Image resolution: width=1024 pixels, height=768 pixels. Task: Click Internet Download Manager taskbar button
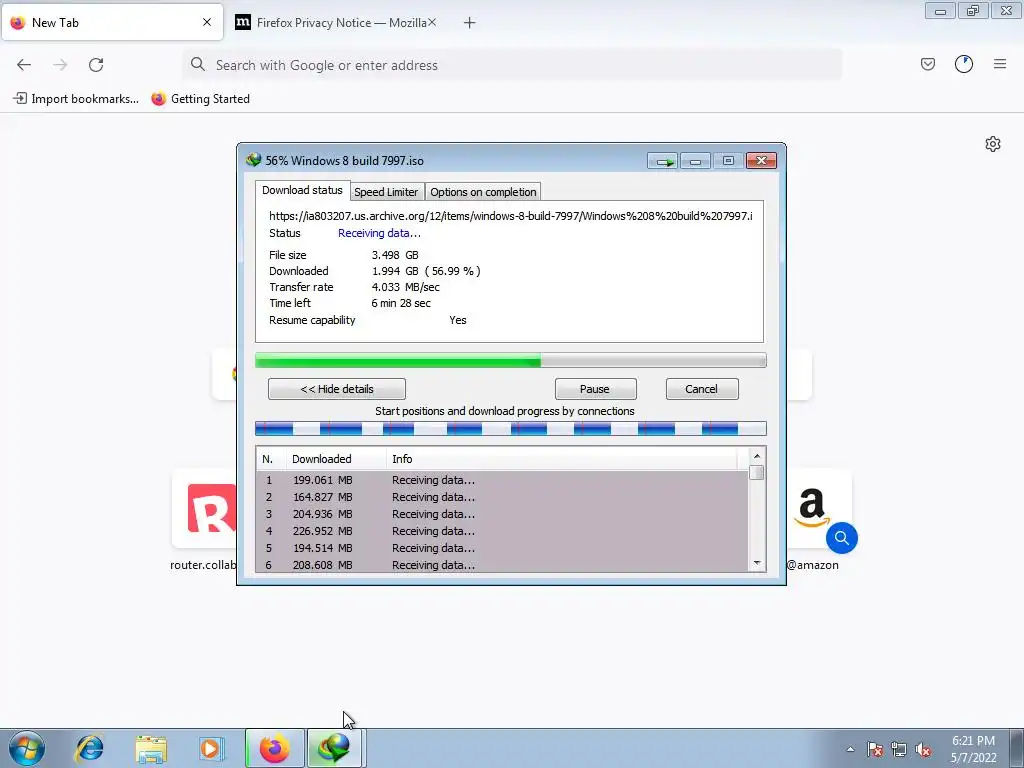point(334,748)
